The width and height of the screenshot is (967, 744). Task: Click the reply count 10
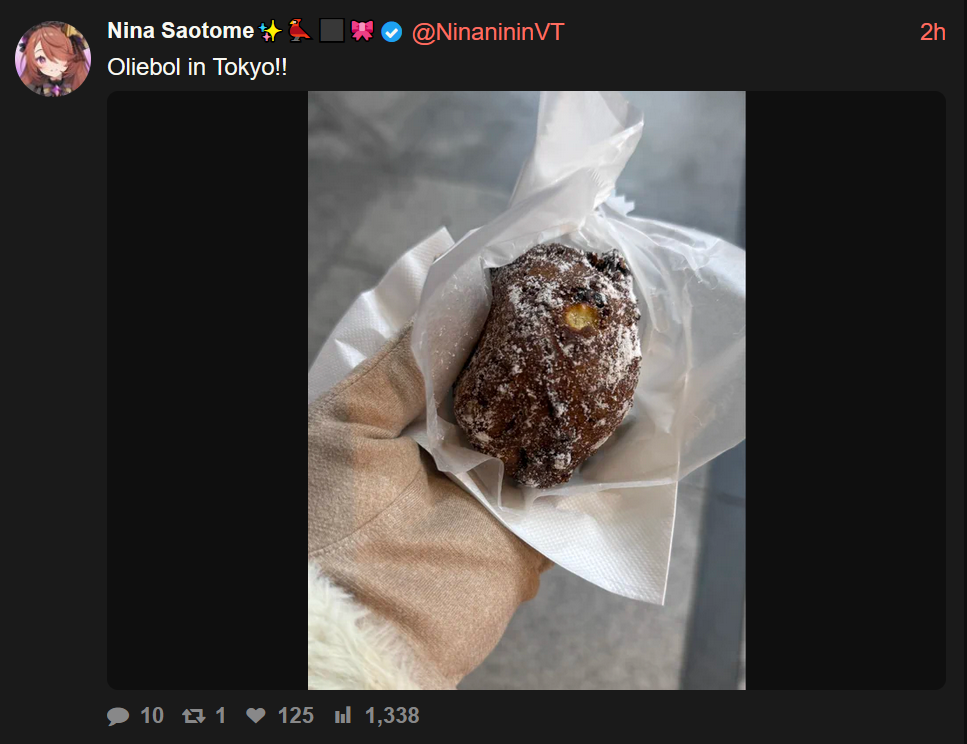(x=152, y=716)
